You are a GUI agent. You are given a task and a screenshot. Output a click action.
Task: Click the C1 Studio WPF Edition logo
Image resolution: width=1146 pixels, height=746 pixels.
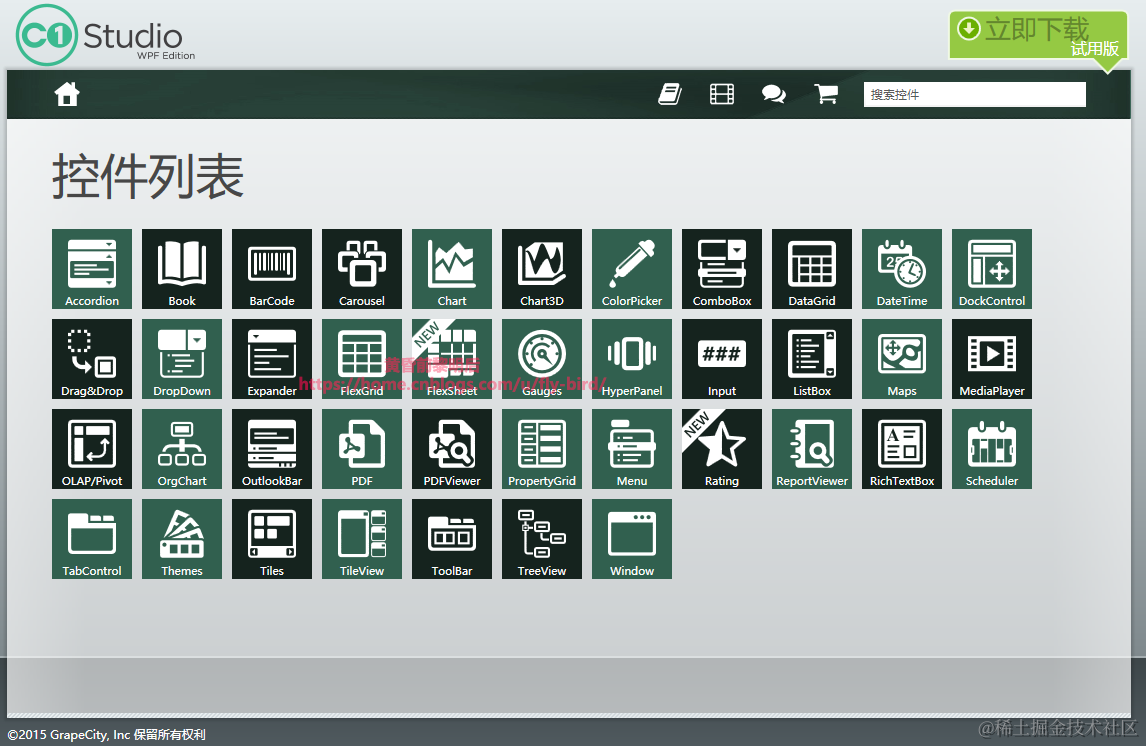(107, 35)
